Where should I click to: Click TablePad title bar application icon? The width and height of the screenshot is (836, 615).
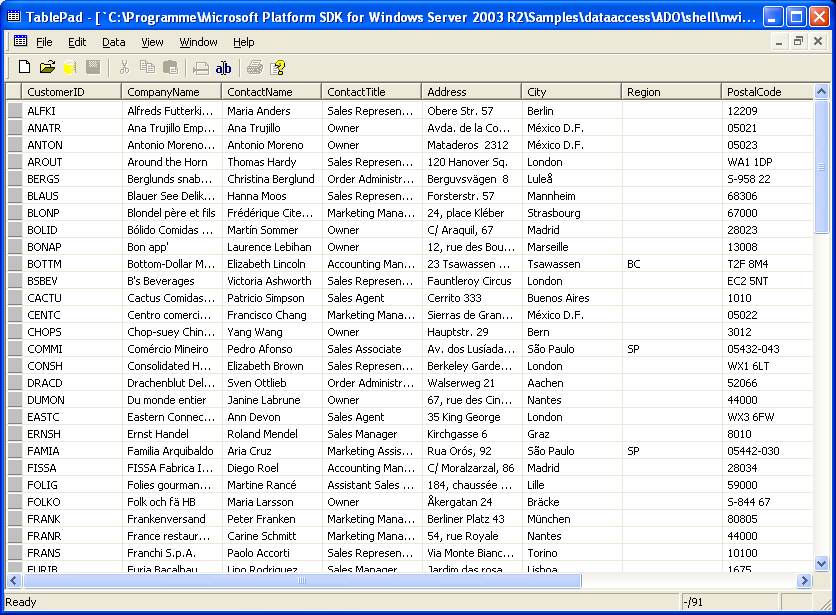[x=13, y=17]
